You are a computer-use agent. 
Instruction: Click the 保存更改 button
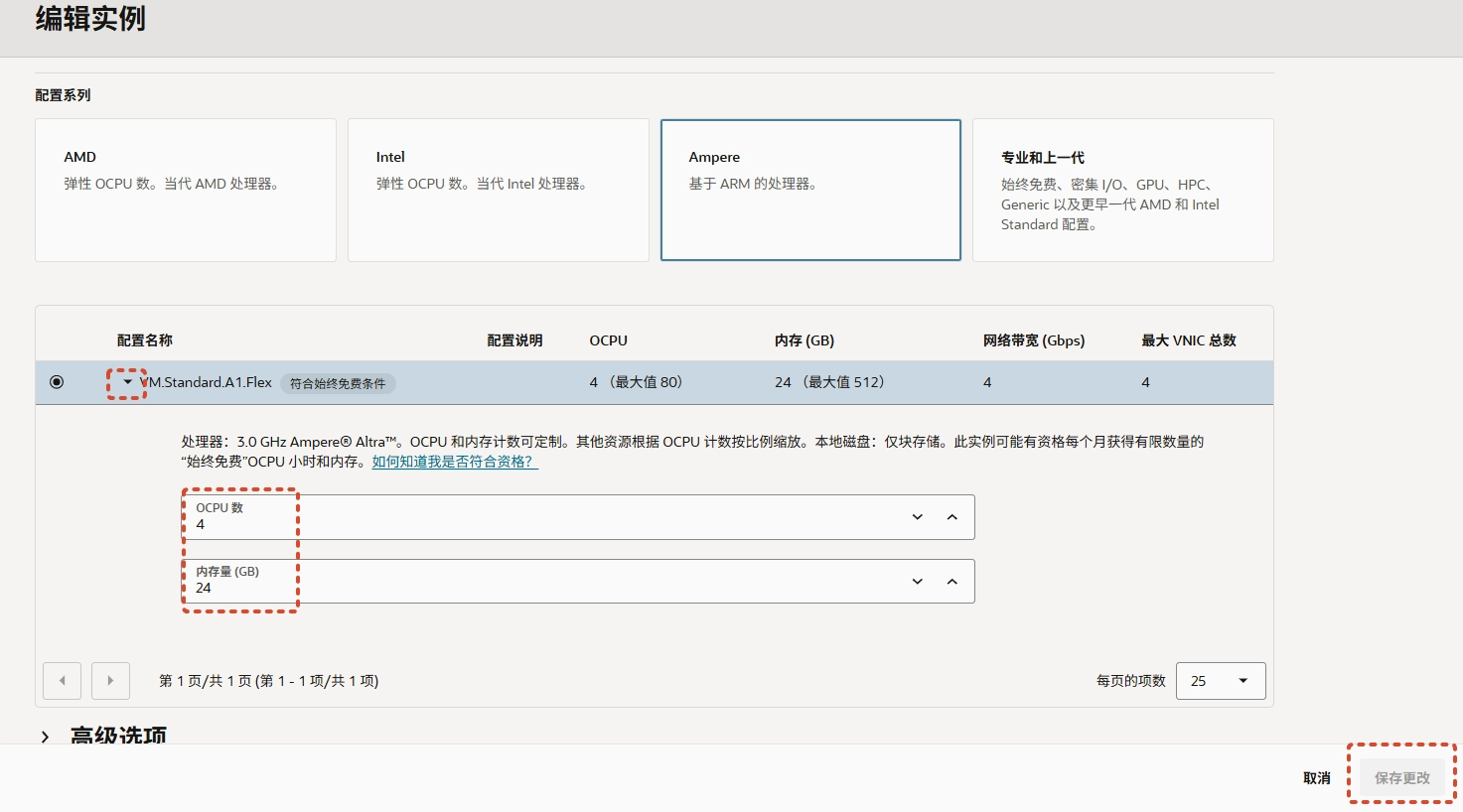point(1400,777)
